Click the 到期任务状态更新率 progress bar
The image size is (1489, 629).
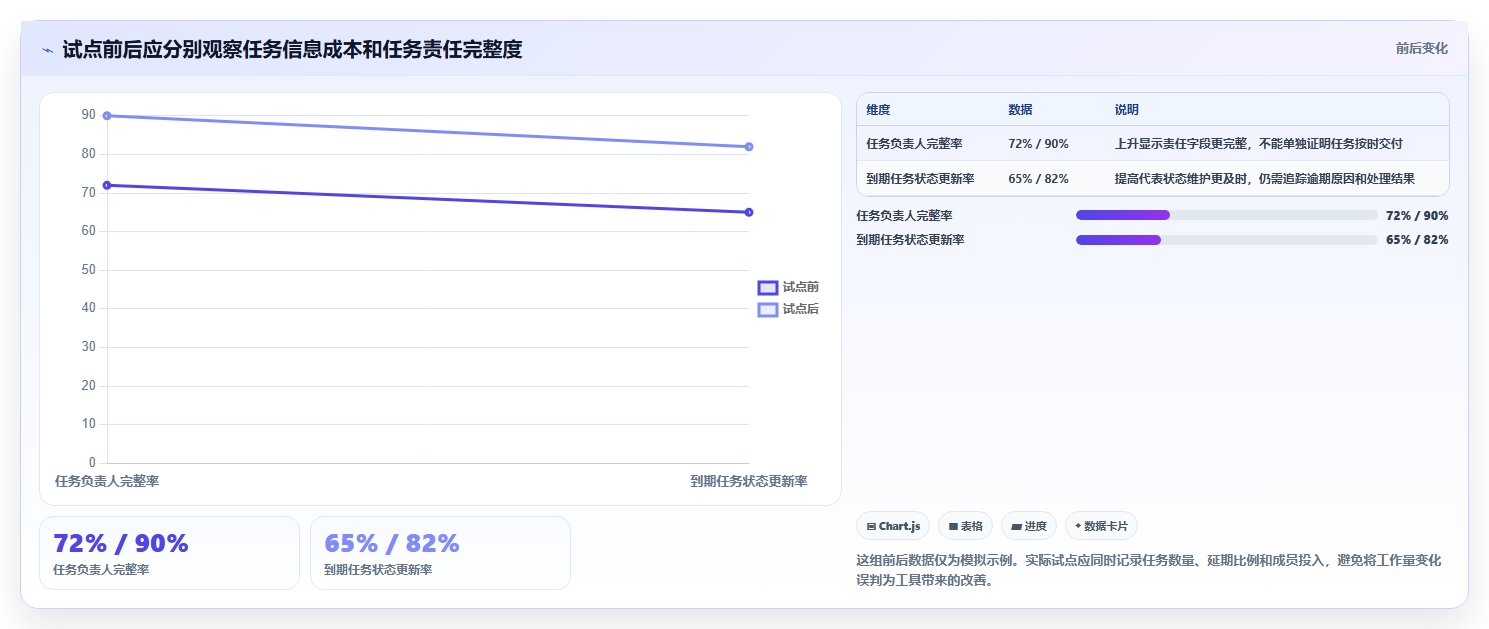pos(1227,240)
